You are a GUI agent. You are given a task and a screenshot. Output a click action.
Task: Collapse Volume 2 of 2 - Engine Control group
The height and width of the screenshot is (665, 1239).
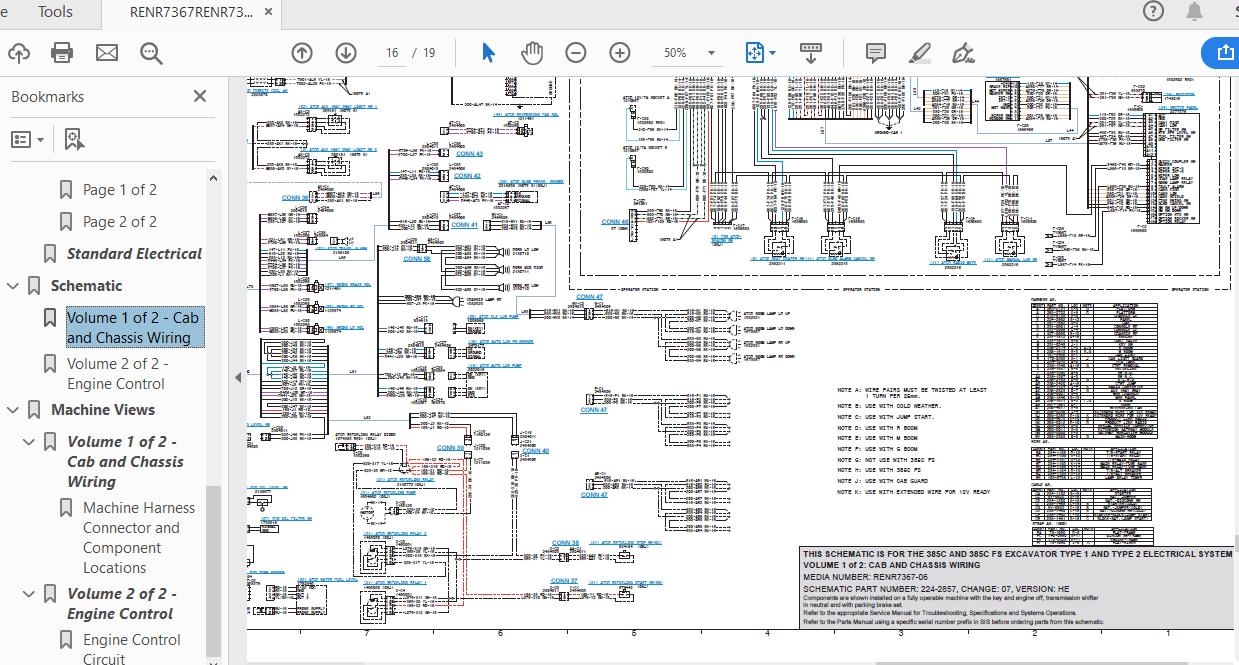pos(29,594)
